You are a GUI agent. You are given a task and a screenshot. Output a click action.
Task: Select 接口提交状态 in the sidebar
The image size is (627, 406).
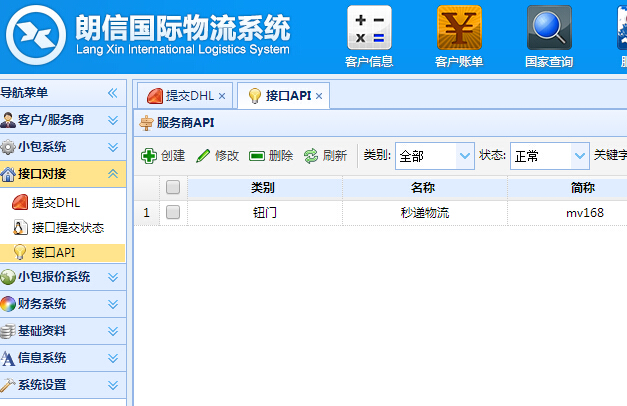[68, 228]
